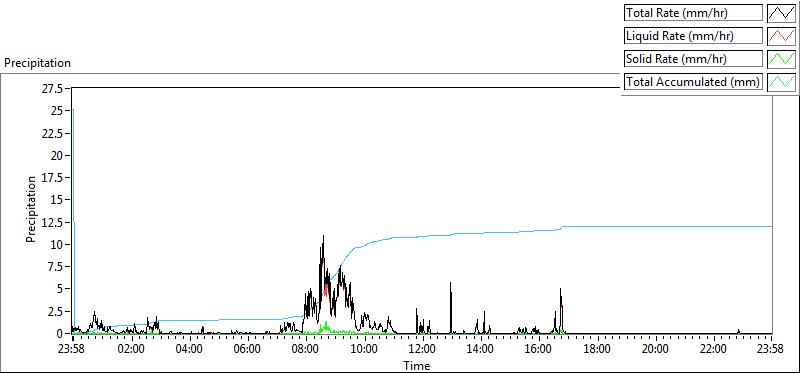Click the Time axis label
The image size is (800, 373).
[x=417, y=365]
